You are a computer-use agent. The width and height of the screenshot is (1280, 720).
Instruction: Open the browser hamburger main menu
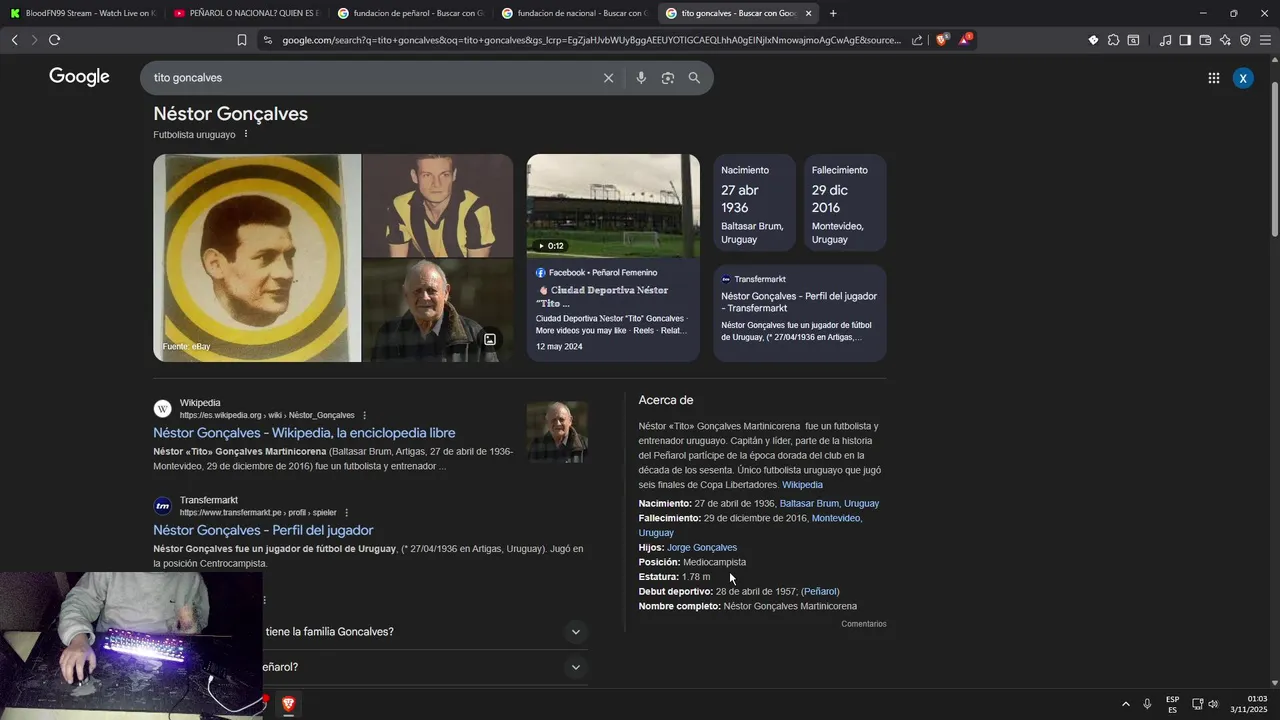(x=1265, y=40)
